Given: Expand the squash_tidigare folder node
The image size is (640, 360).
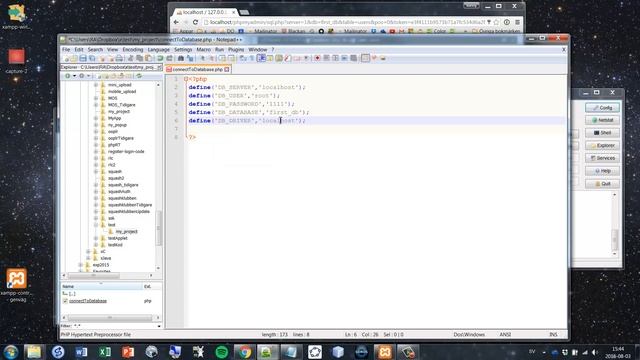Looking at the screenshot, I should point(96,185).
